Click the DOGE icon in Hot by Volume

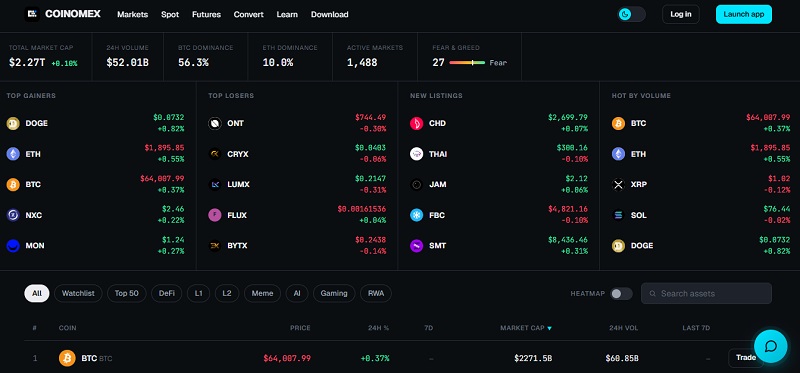[618, 246]
